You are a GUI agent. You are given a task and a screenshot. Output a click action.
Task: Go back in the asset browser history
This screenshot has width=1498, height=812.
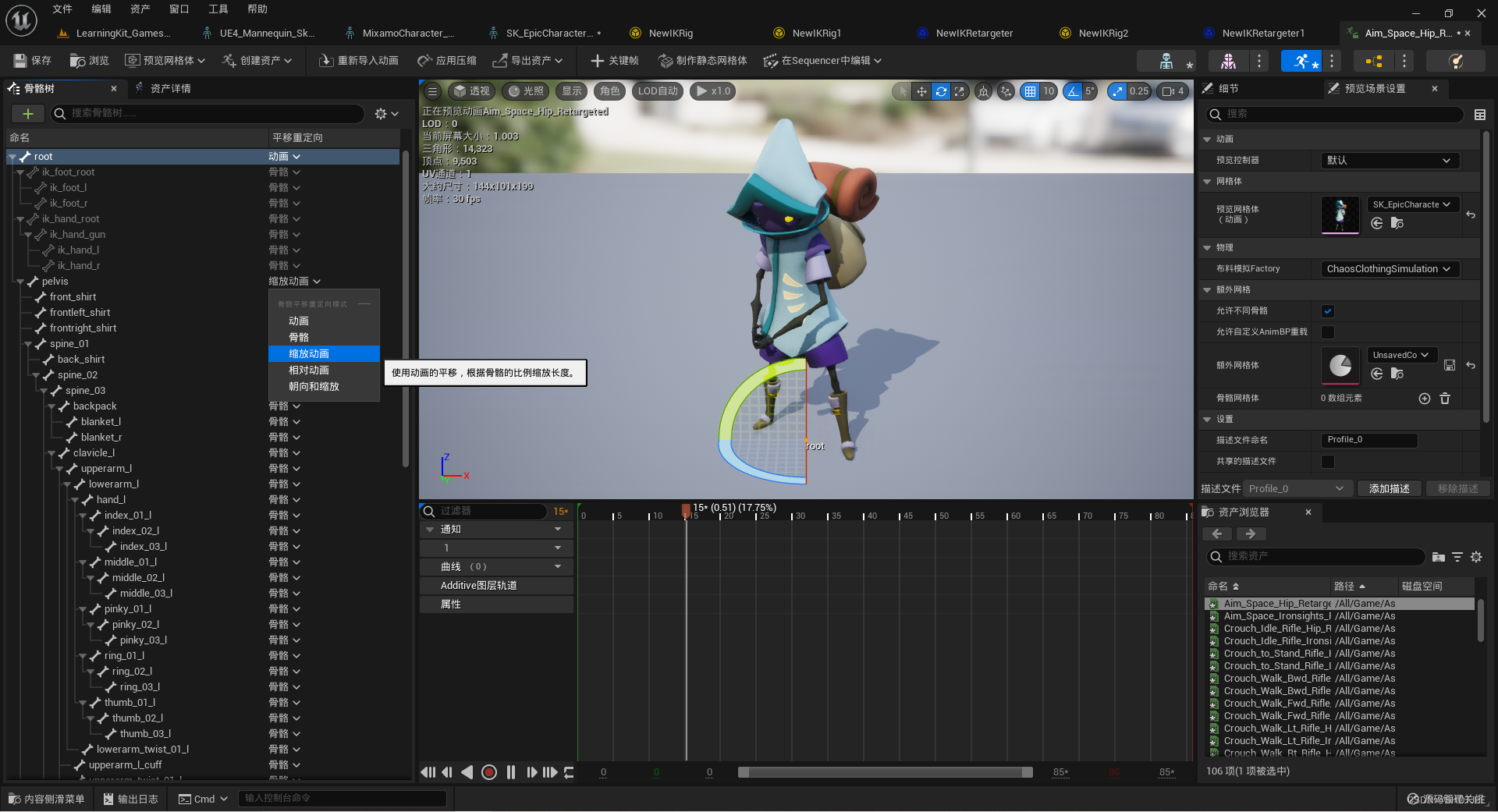(1217, 534)
